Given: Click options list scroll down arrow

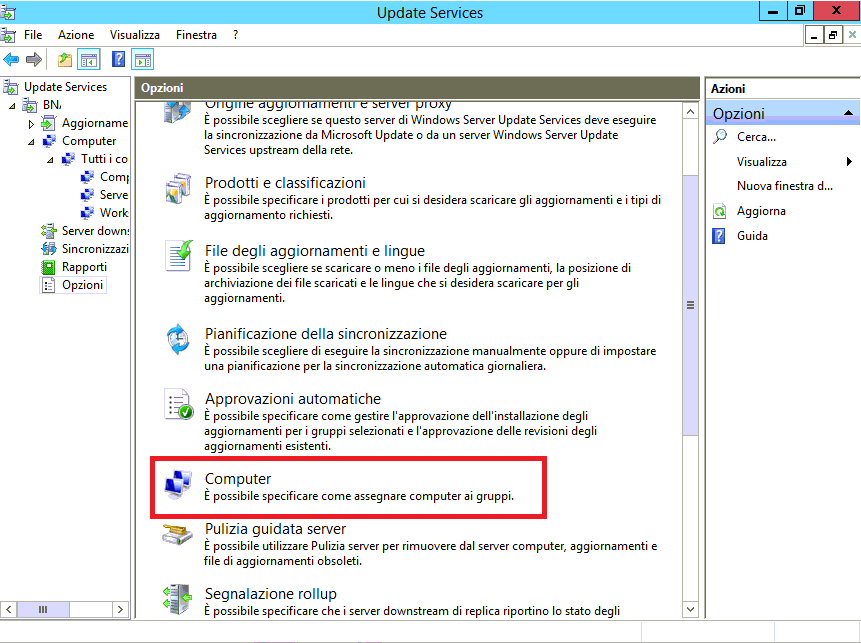Looking at the screenshot, I should 690,609.
